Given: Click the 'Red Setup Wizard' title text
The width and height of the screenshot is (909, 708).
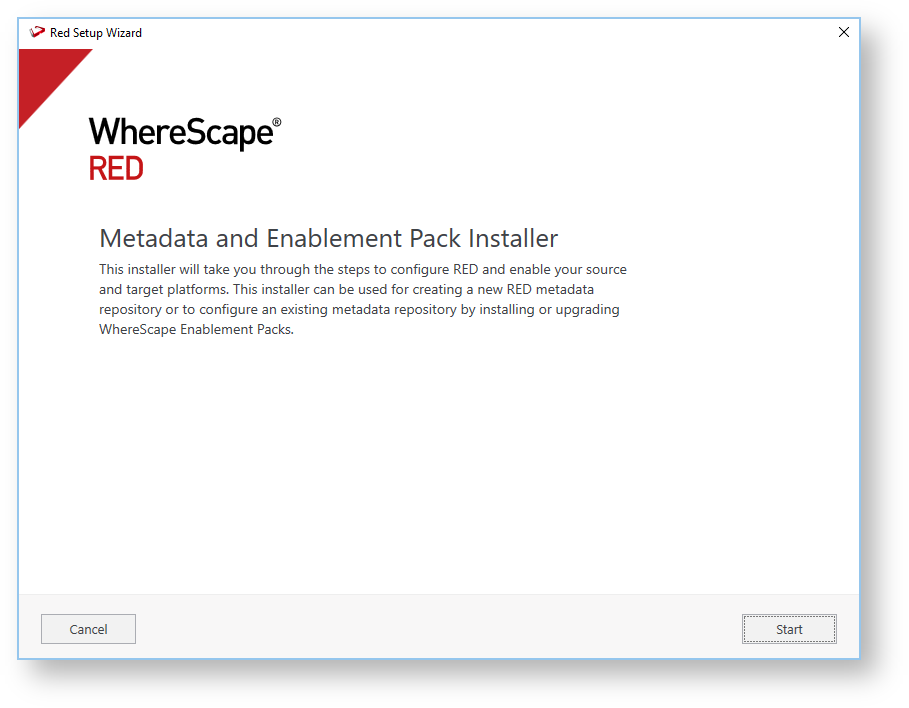Looking at the screenshot, I should point(96,32).
